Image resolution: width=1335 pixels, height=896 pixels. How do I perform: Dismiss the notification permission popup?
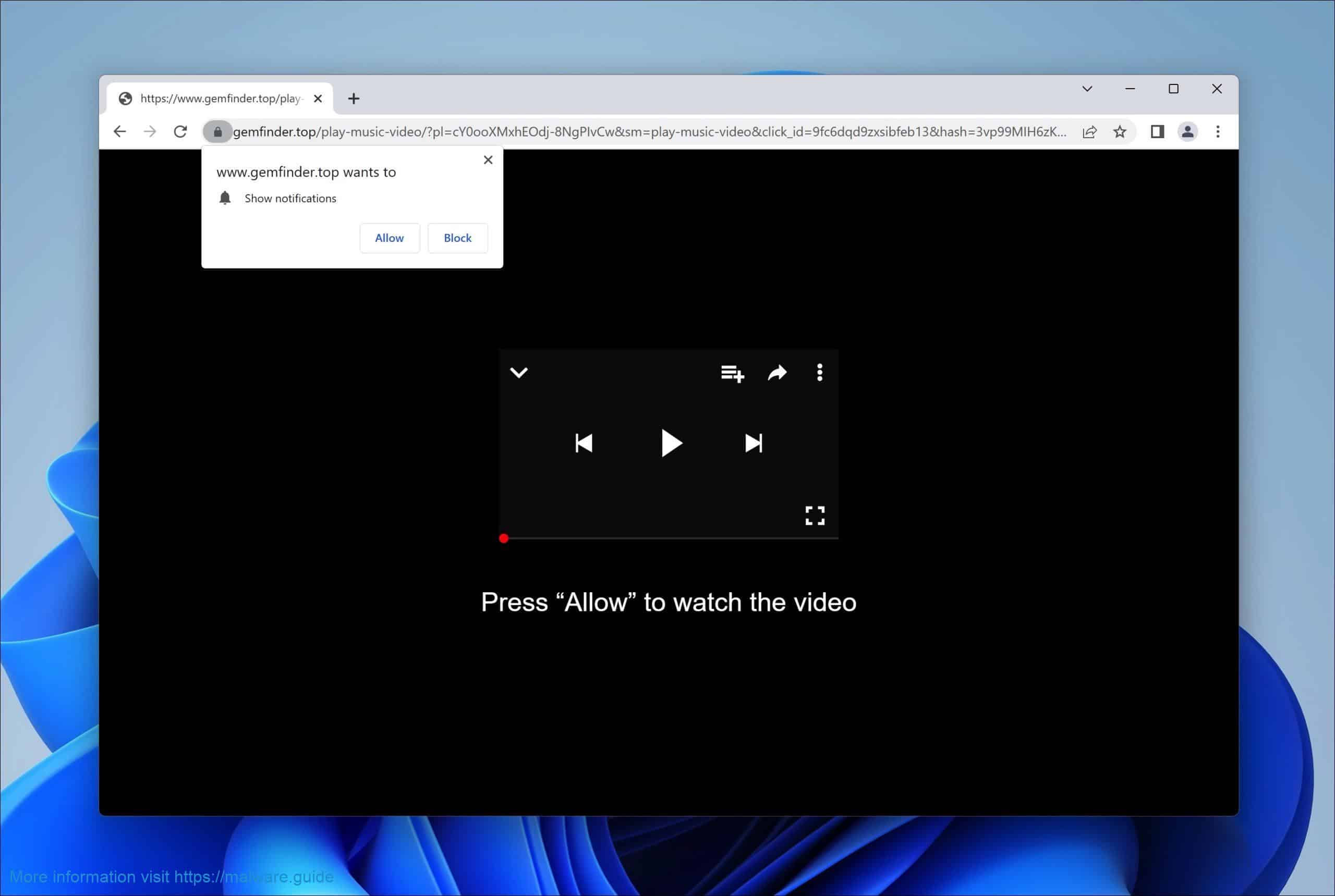pos(488,160)
